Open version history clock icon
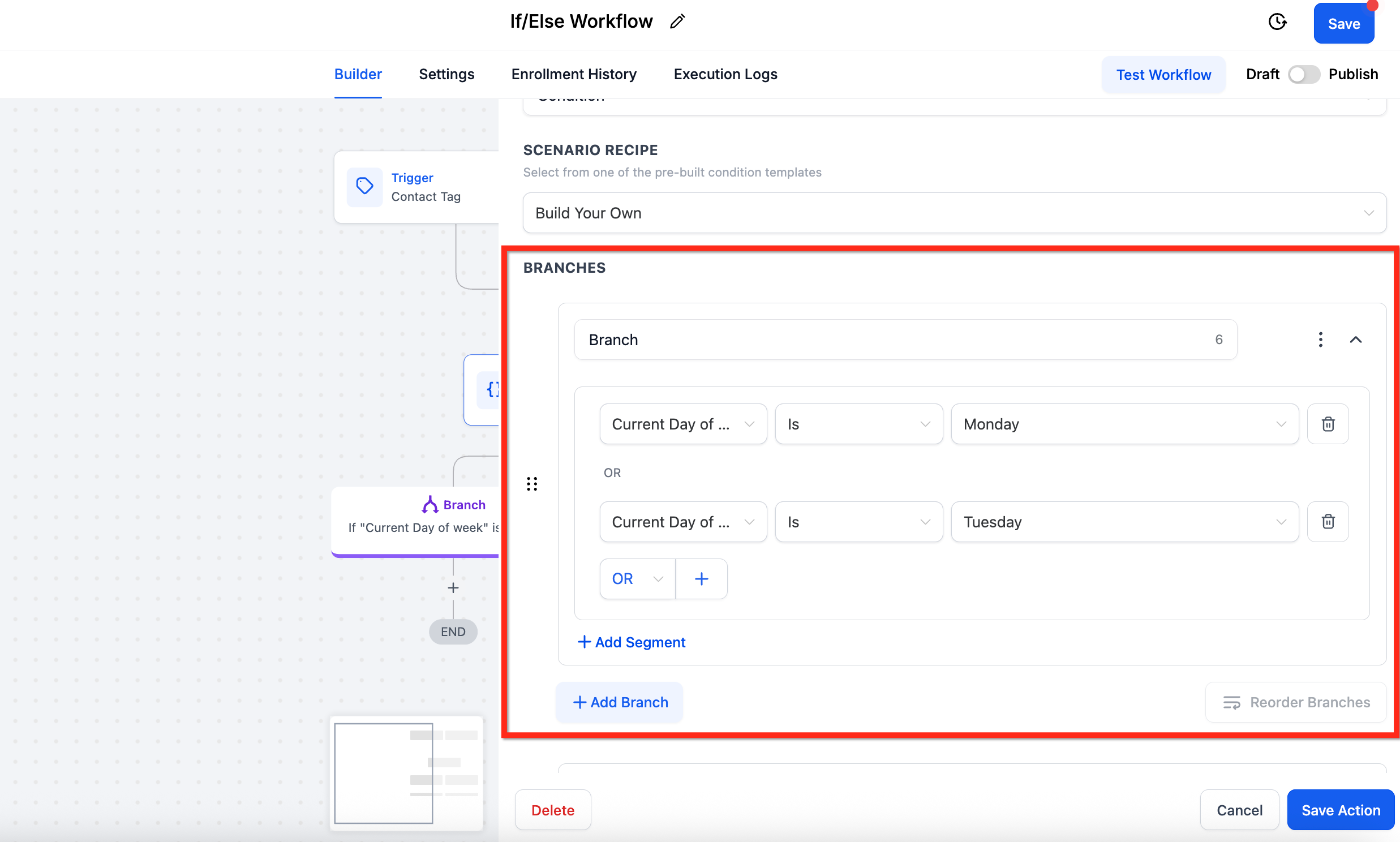This screenshot has height=842, width=1400. click(1277, 22)
